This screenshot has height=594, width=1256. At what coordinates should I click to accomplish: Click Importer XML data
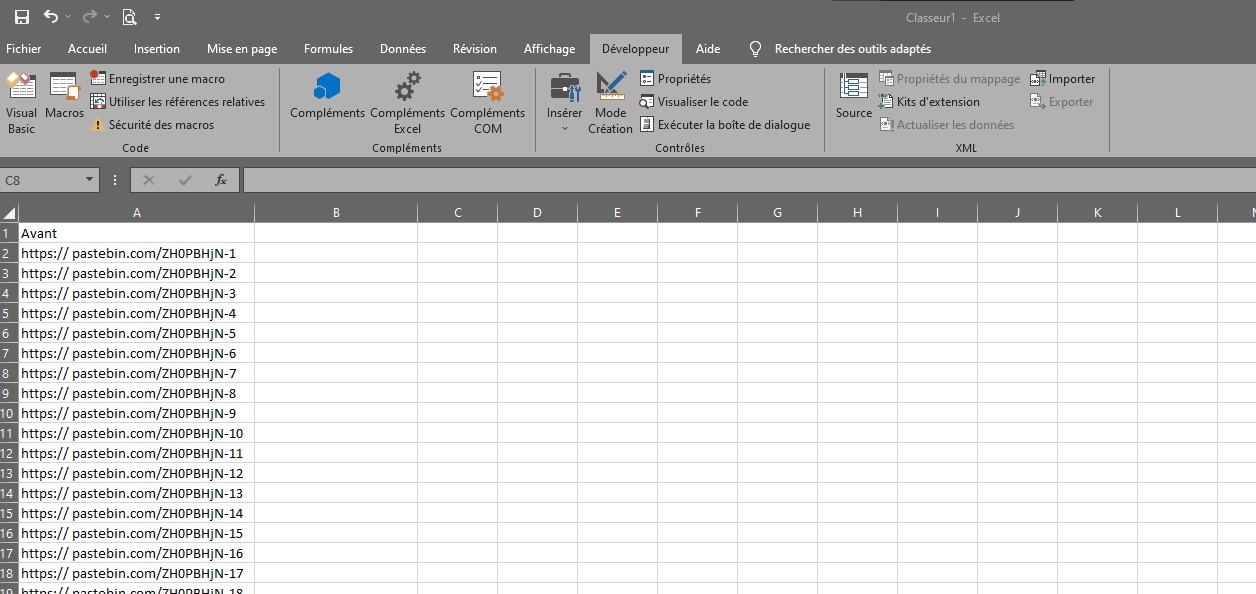coord(1063,79)
